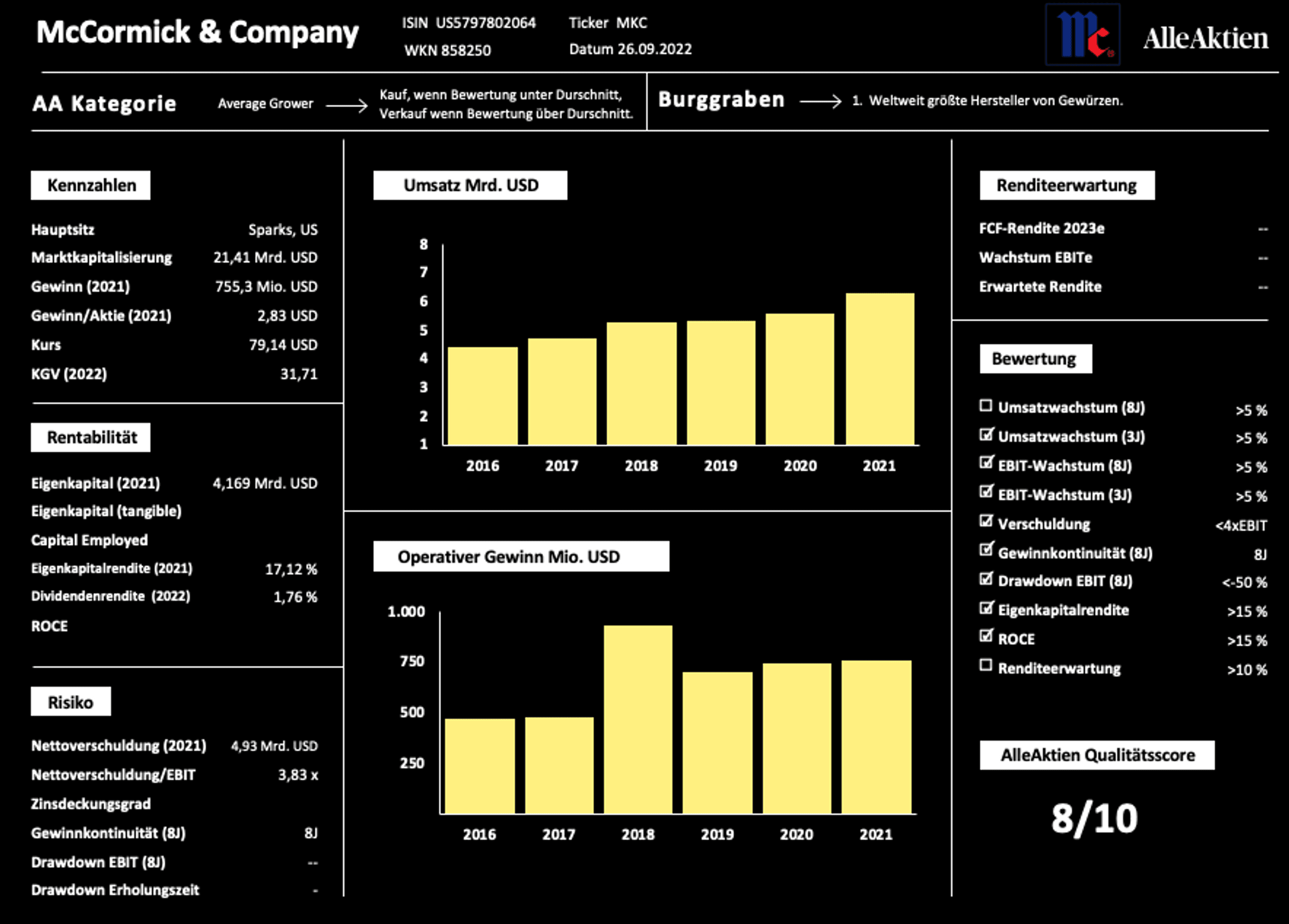Screen dimensions: 1289x924
Task: Click the McCormick & Company title
Action: [x=198, y=33]
